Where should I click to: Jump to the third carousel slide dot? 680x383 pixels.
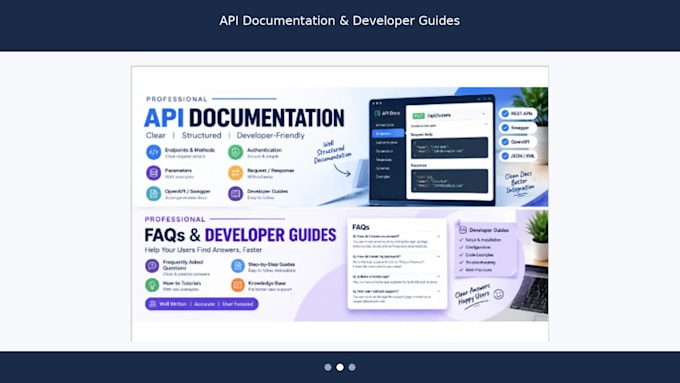click(x=352, y=367)
